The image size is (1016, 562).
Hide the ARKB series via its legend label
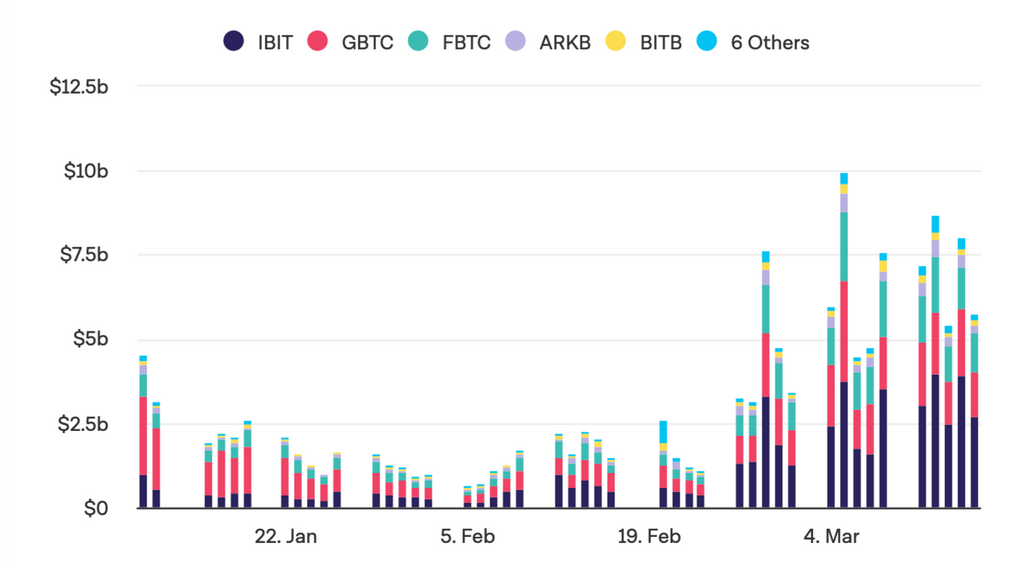[565, 42]
